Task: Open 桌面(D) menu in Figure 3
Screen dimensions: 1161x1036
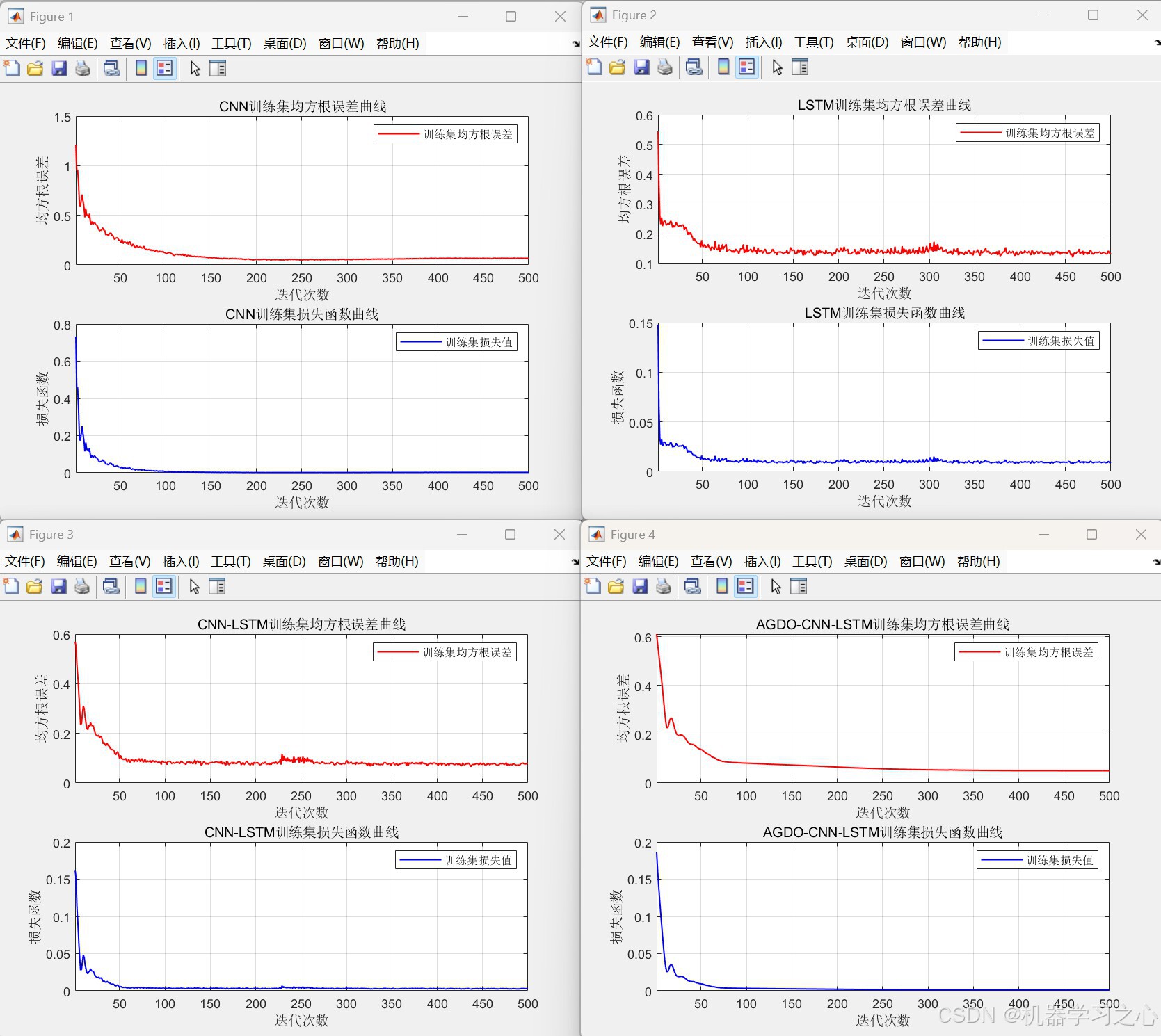Action: pos(284,561)
